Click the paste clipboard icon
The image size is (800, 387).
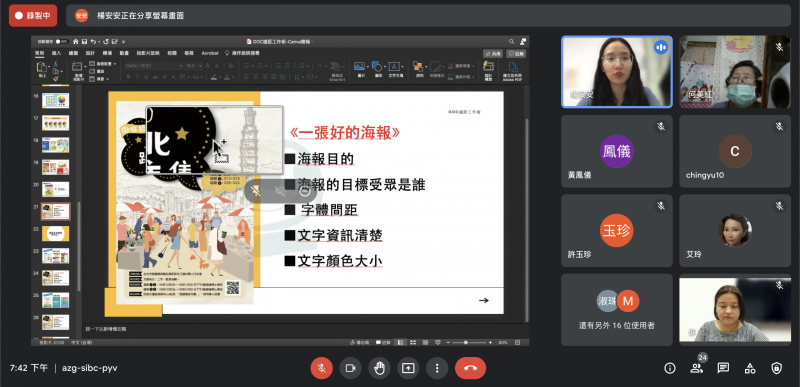pyautogui.click(x=42, y=66)
